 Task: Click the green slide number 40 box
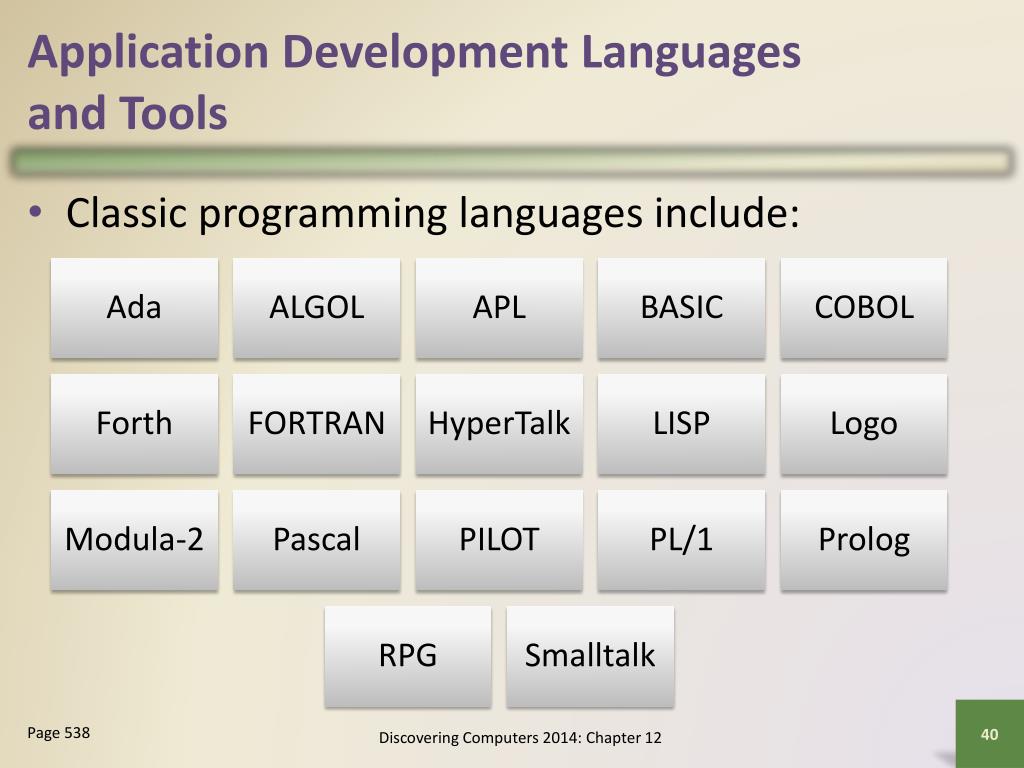click(x=989, y=734)
